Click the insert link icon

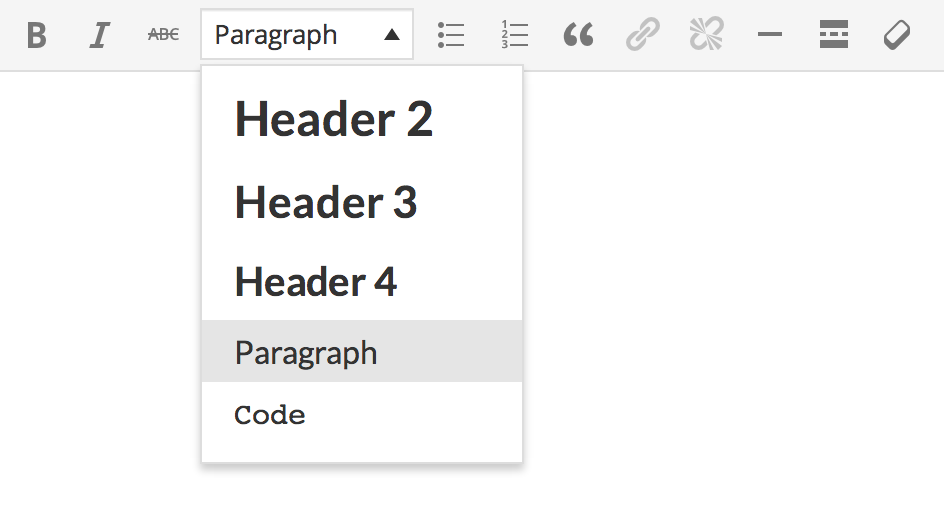[642, 36]
